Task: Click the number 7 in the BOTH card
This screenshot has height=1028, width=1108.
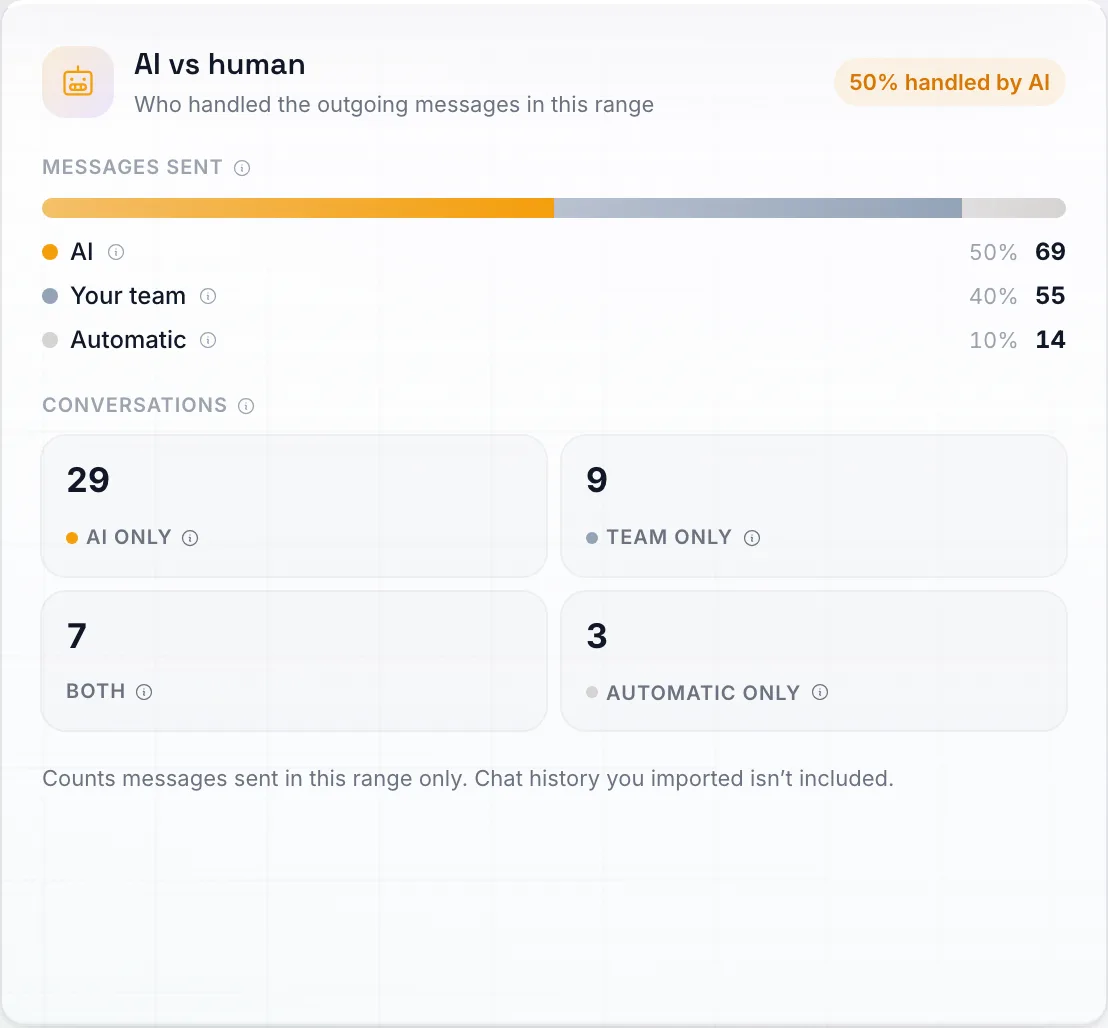Action: pyautogui.click(x=77, y=636)
